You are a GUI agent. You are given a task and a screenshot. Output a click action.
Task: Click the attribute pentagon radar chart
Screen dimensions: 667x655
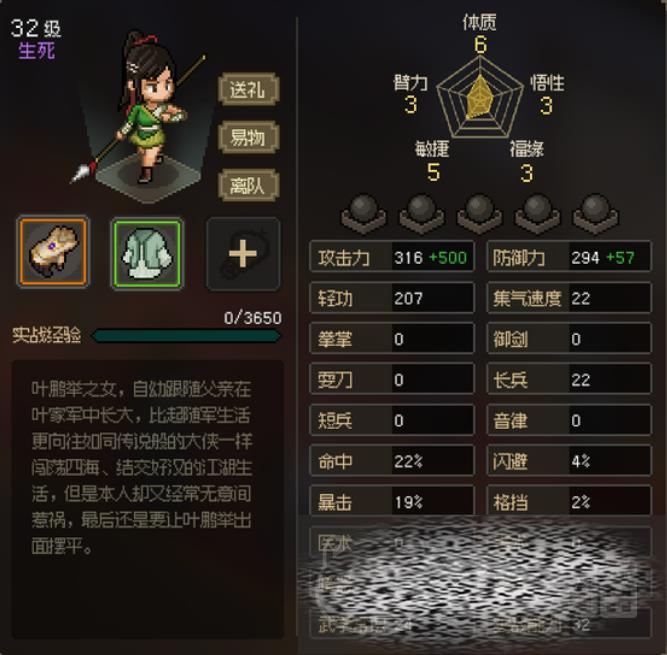[x=480, y=99]
